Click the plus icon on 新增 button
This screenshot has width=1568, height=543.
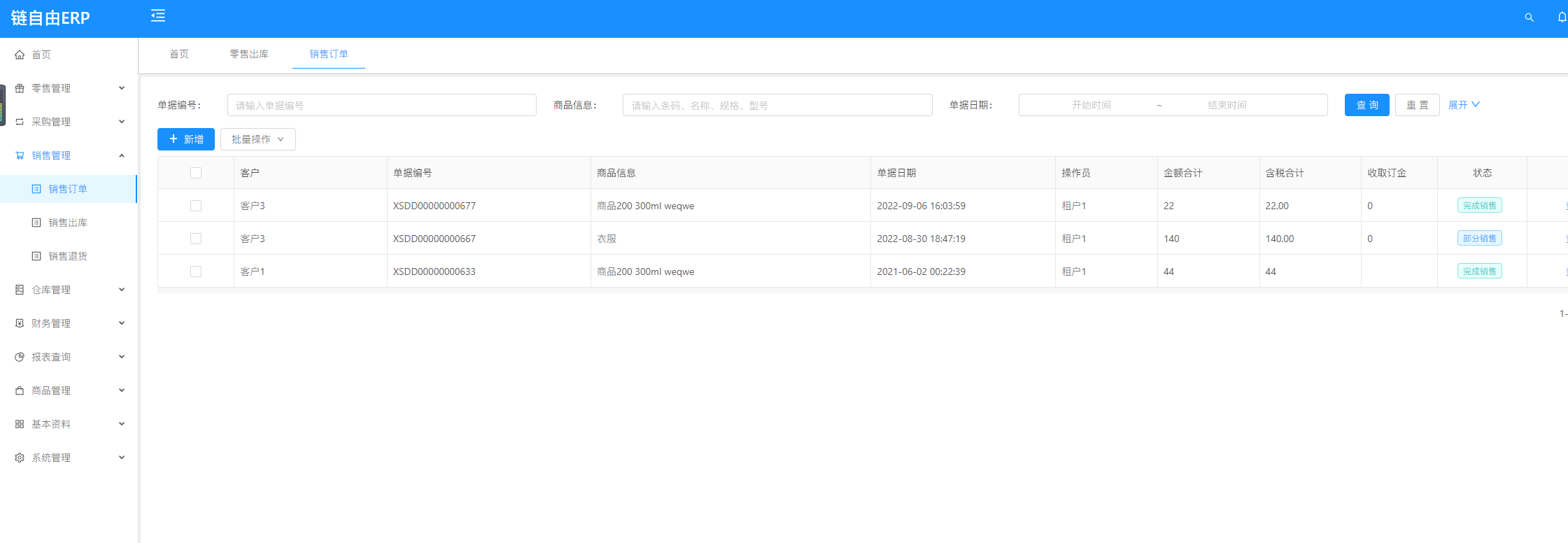pos(174,139)
